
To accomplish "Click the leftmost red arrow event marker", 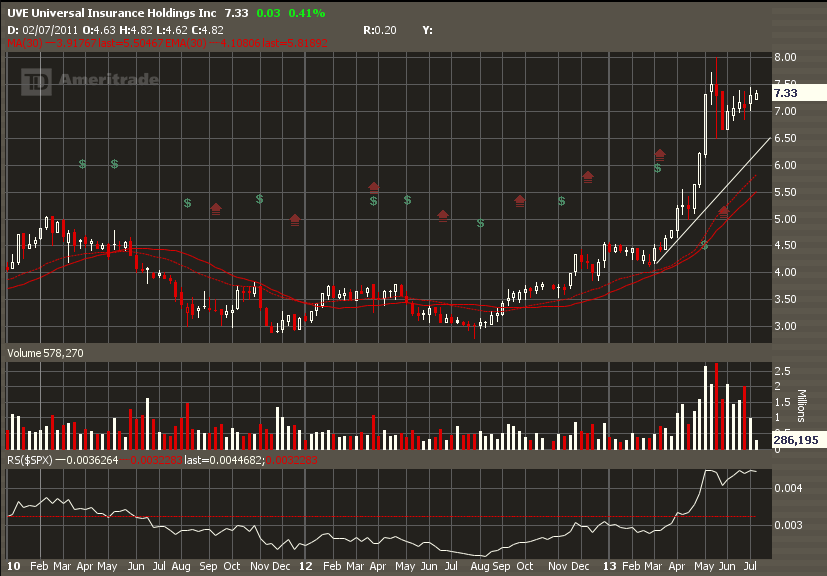I will tap(216, 208).
